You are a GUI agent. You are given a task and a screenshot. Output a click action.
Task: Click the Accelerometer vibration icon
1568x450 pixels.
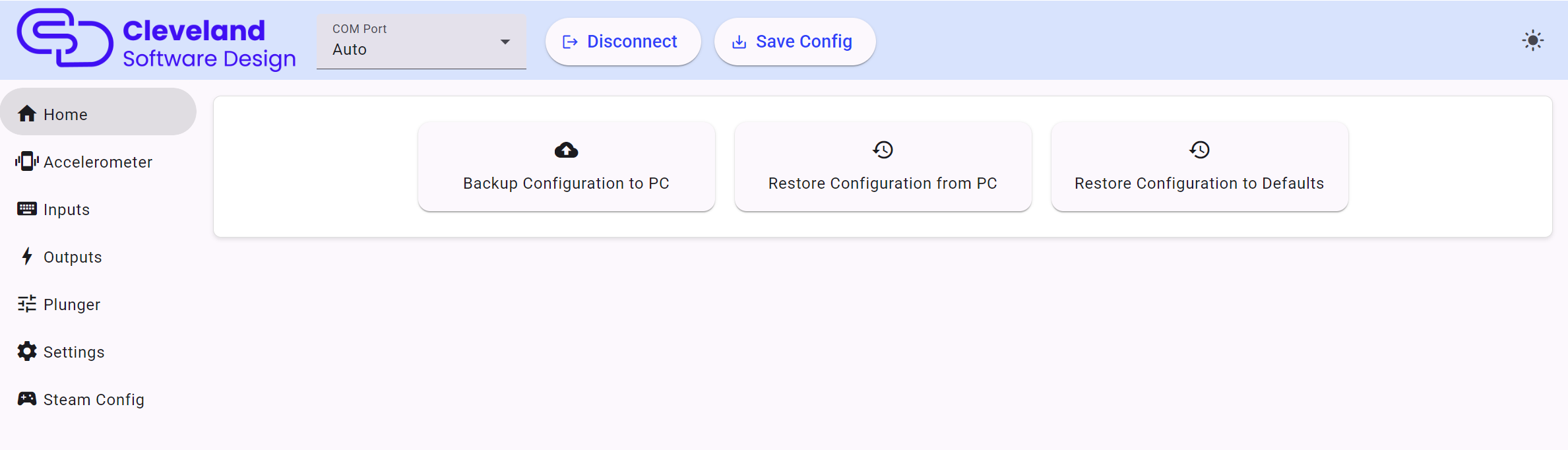tap(27, 161)
